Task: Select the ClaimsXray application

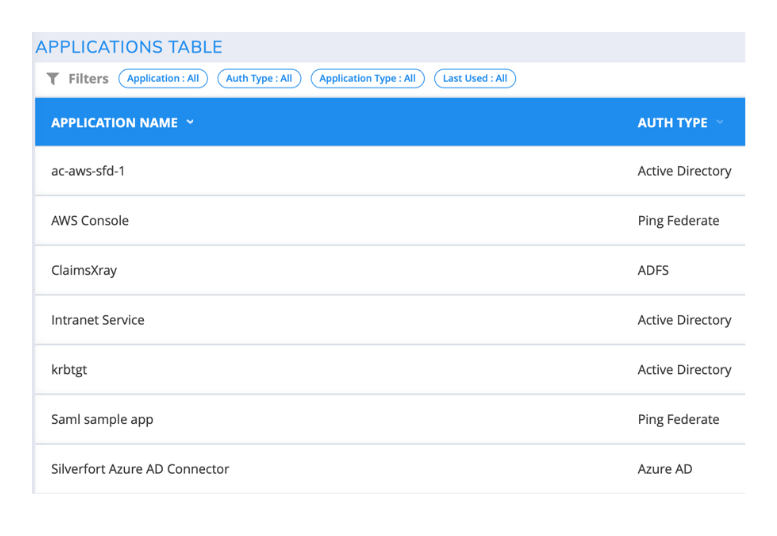Action: (x=84, y=271)
